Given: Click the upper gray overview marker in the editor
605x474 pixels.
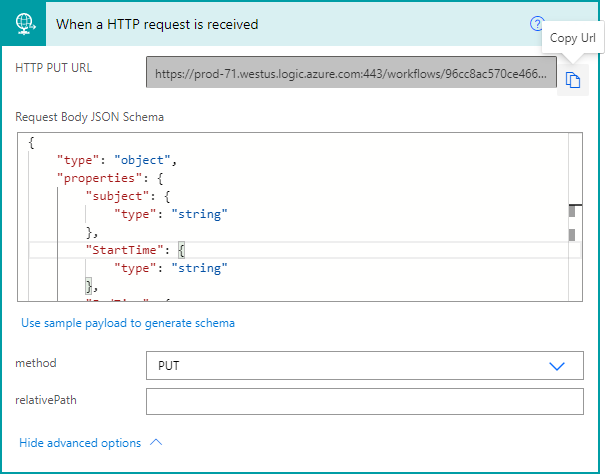Looking at the screenshot, I should coord(572,211).
